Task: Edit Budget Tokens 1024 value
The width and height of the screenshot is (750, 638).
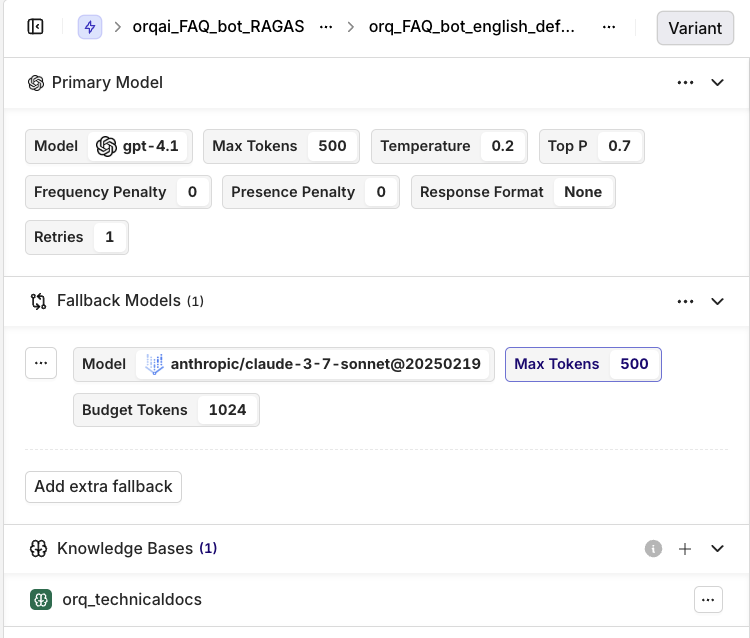Action: tap(166, 410)
